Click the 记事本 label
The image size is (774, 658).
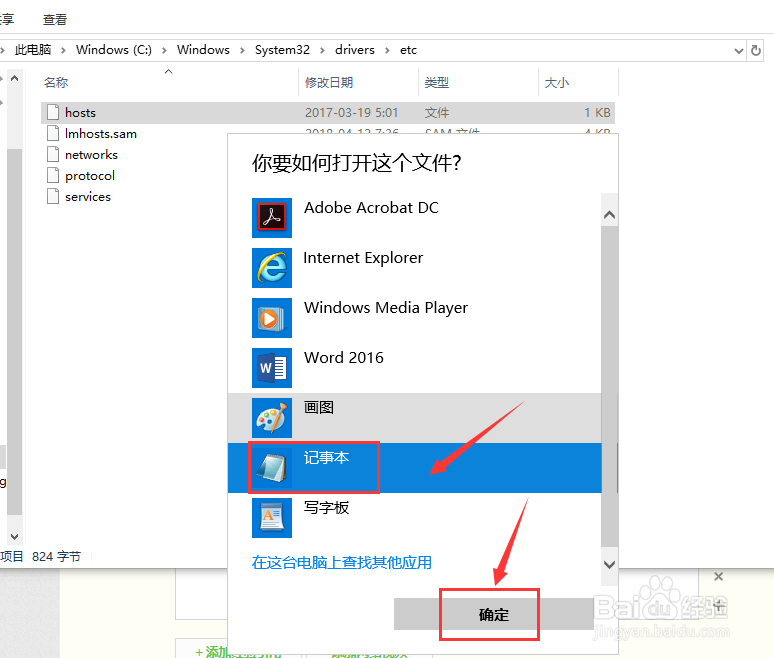pos(326,458)
